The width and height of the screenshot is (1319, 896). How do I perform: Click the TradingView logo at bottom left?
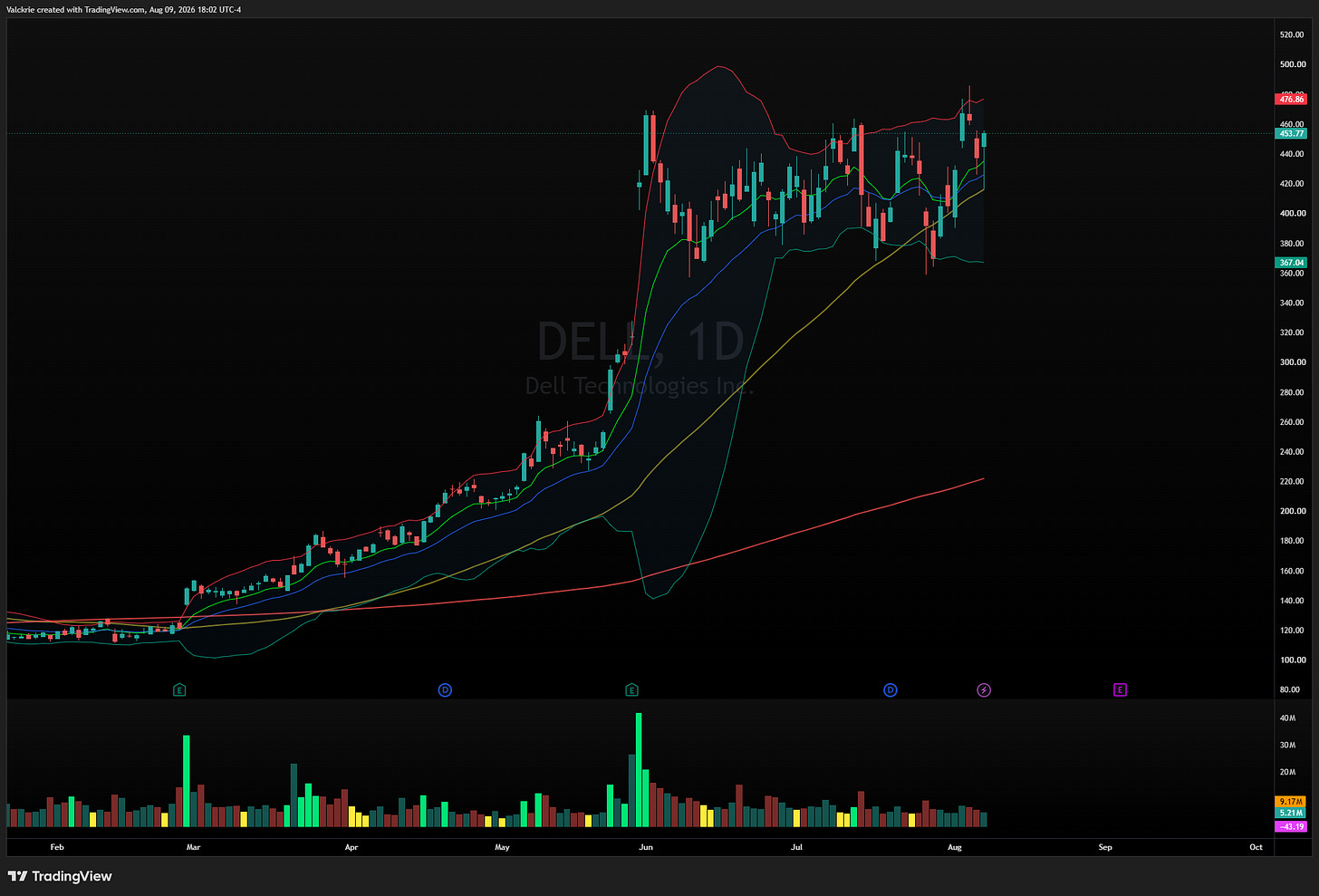pyautogui.click(x=60, y=876)
